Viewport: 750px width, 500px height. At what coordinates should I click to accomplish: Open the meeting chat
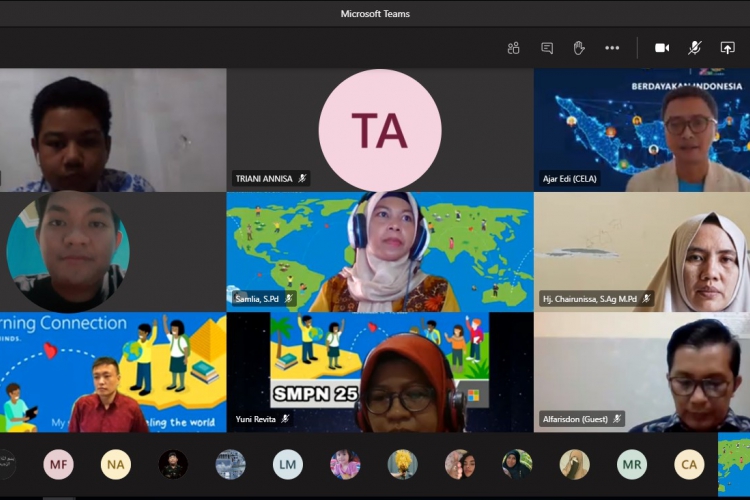(547, 48)
